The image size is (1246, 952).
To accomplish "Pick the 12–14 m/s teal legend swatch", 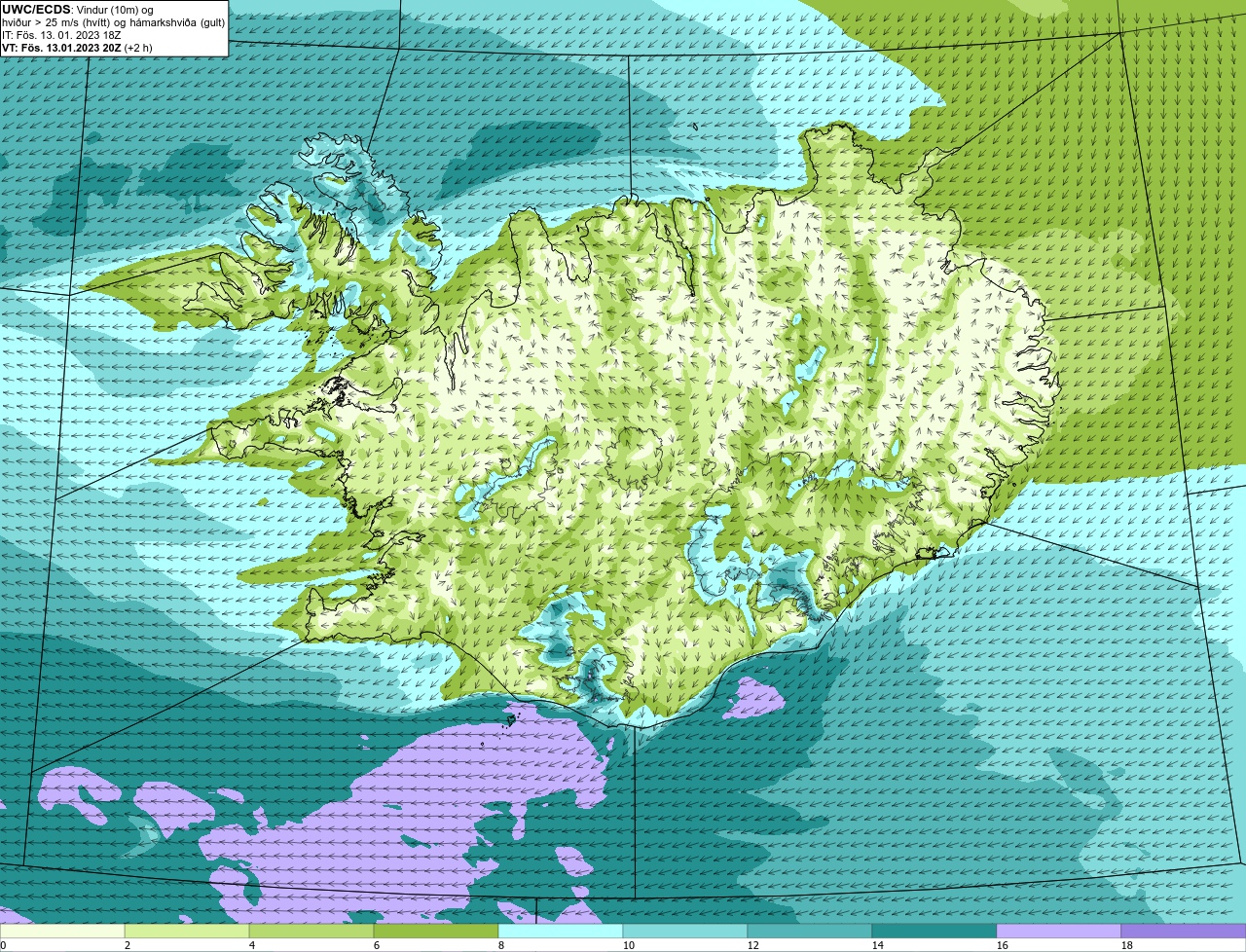I will tap(810, 932).
